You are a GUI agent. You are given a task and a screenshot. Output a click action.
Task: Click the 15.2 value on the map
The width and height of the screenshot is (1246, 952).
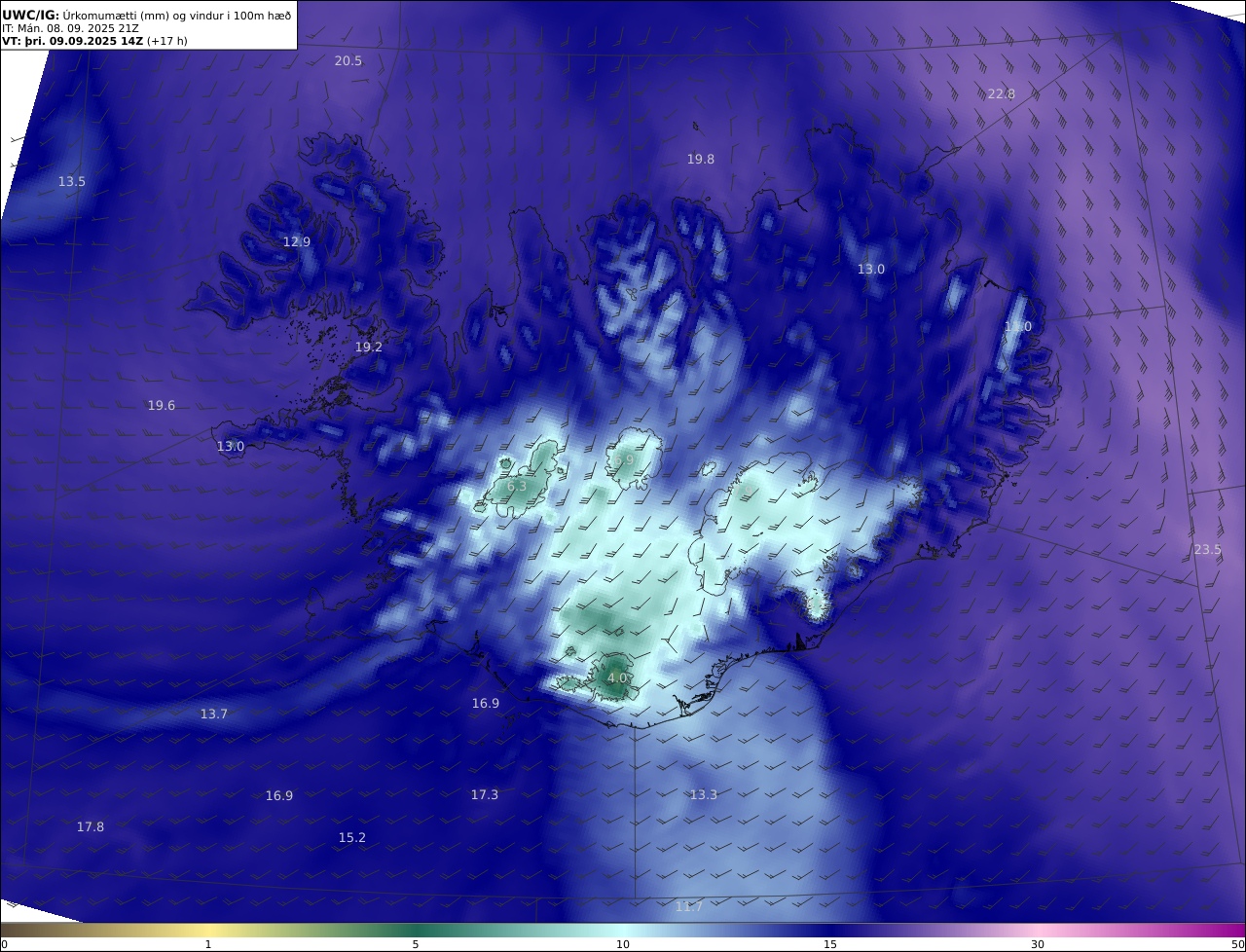pos(352,837)
